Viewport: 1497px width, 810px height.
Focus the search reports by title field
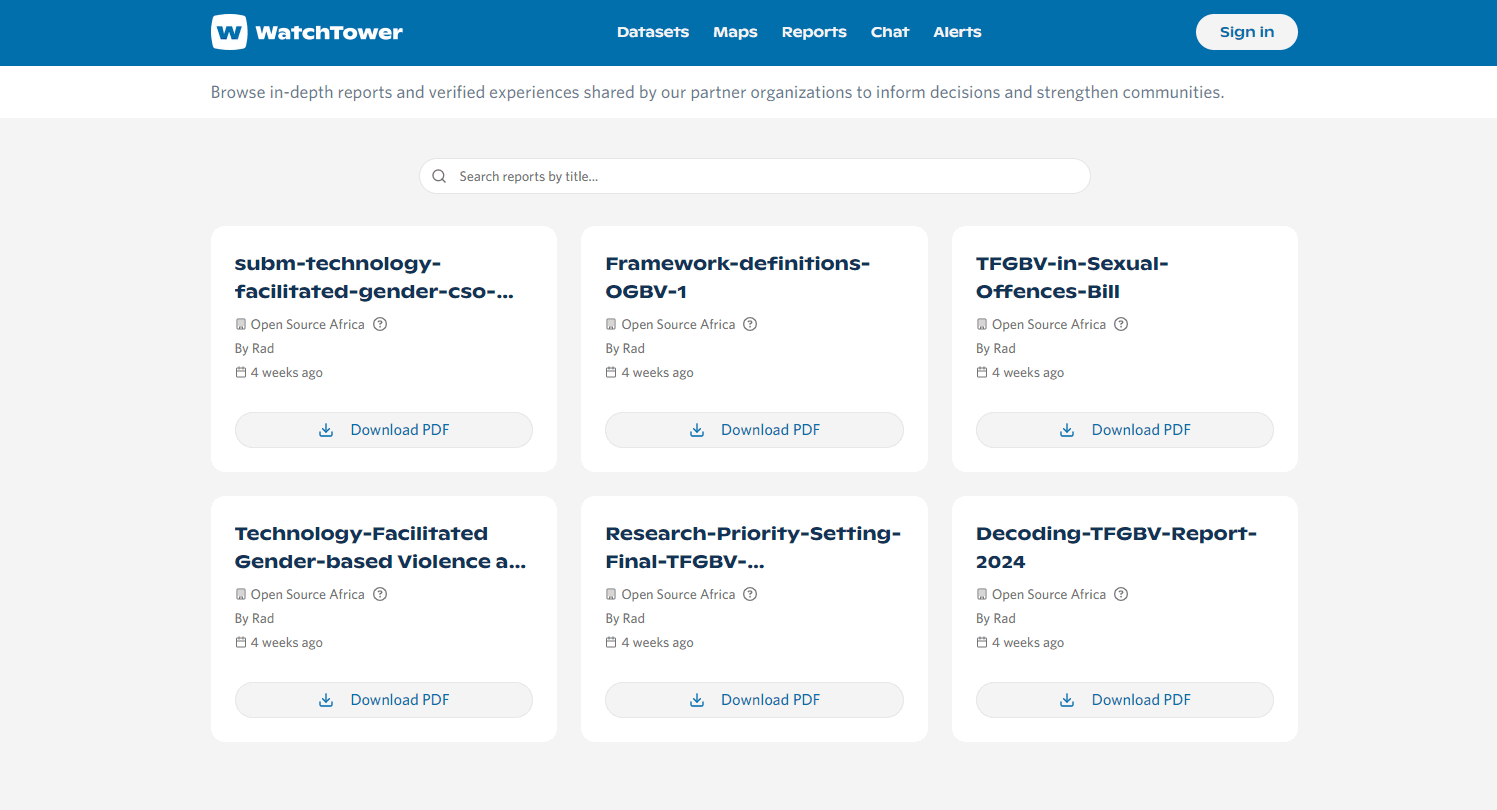tap(765, 176)
